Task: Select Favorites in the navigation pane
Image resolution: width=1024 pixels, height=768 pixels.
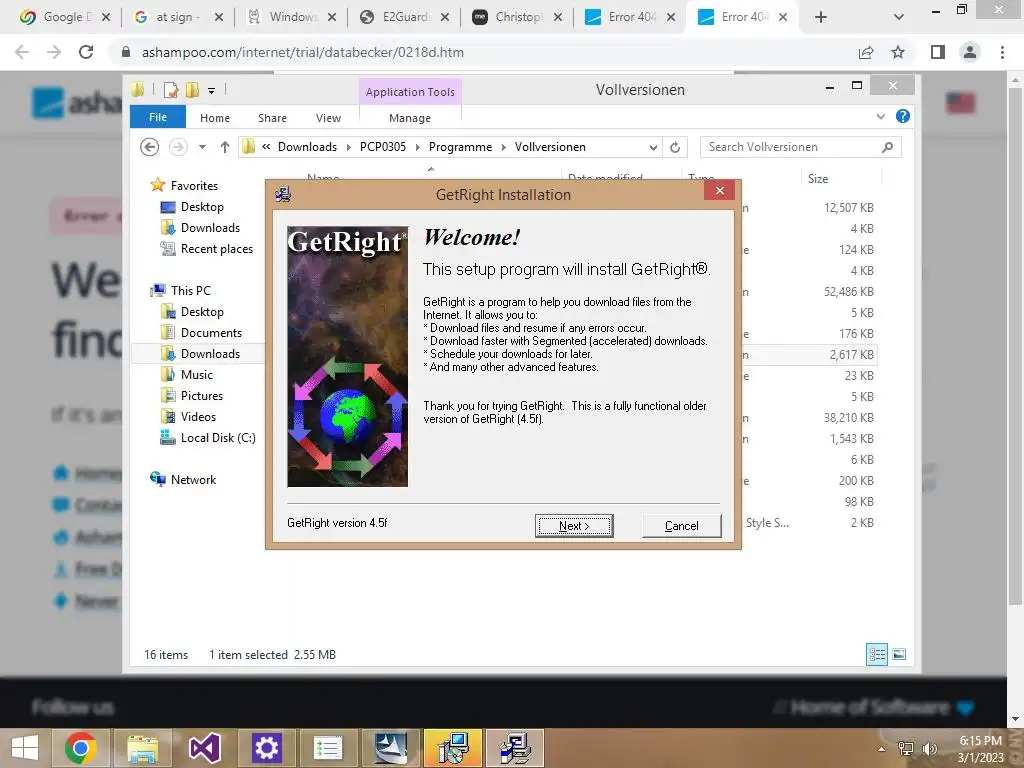Action: 194,185
